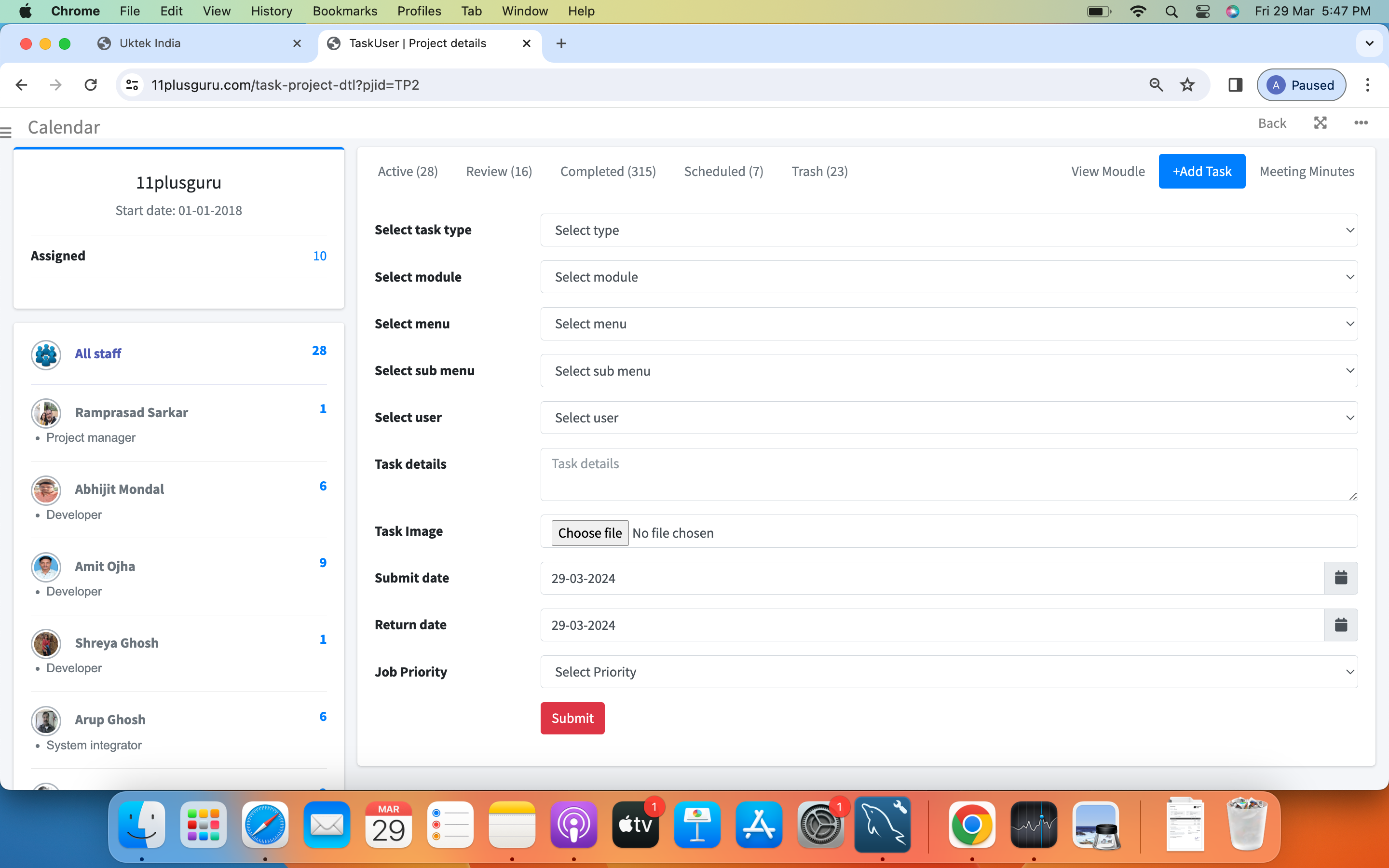The width and height of the screenshot is (1389, 868).
Task: Click Chrome's side panel icon
Action: [x=1235, y=85]
